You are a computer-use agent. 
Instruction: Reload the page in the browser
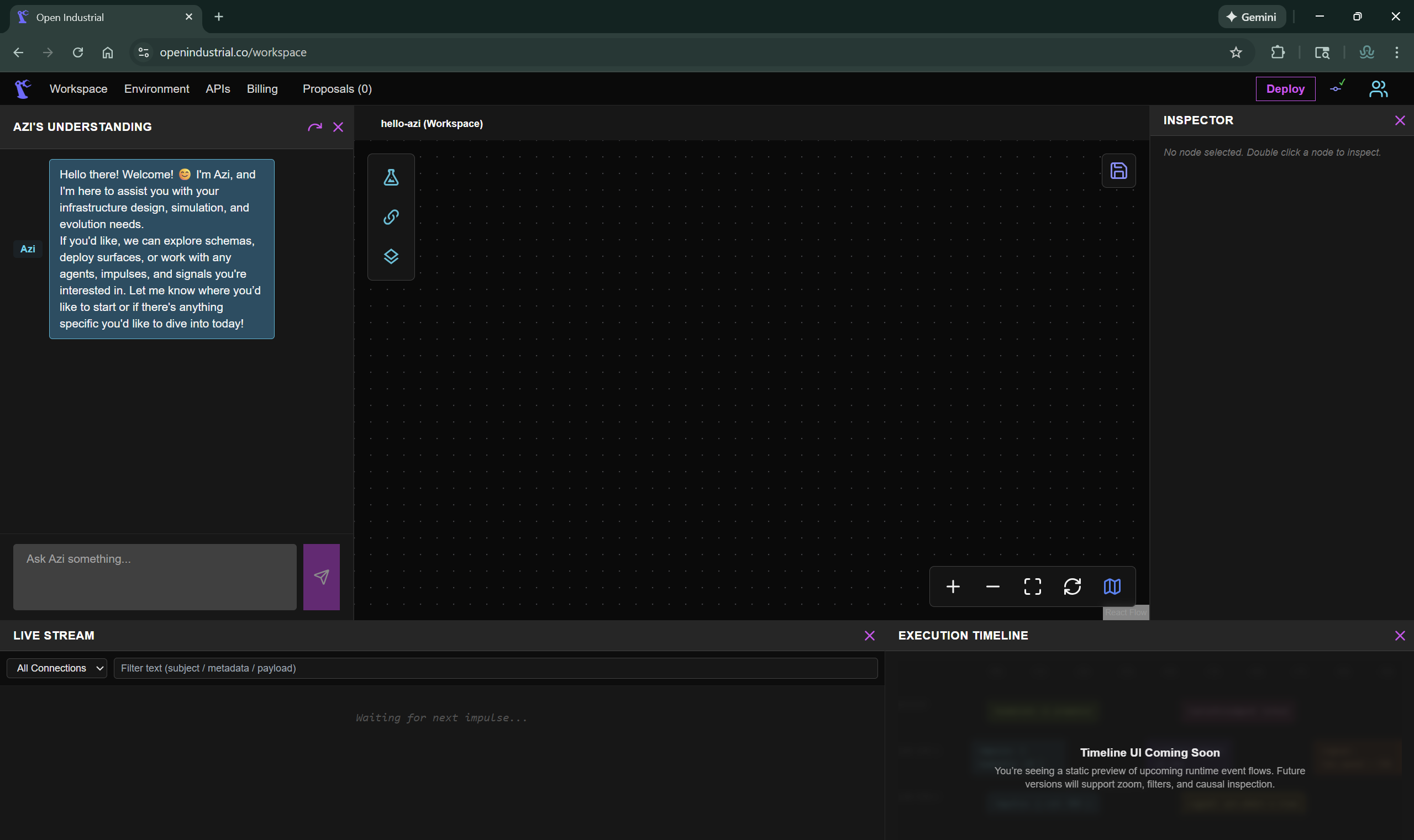(x=77, y=52)
